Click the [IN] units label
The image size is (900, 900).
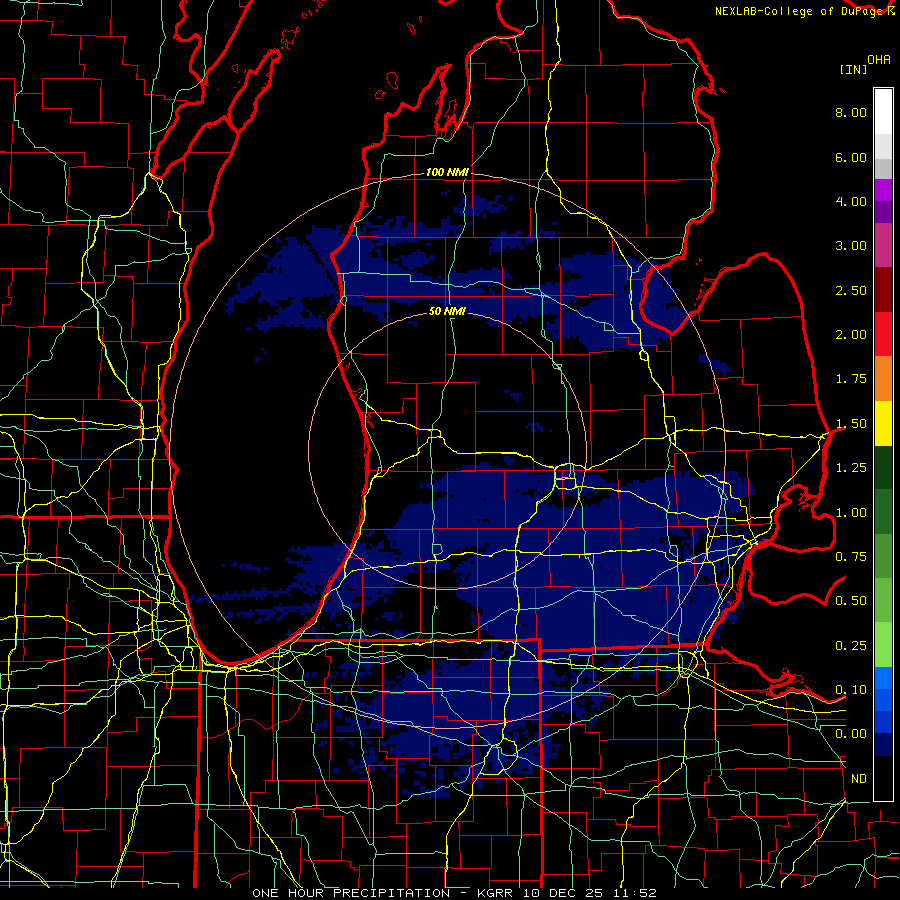click(x=853, y=69)
